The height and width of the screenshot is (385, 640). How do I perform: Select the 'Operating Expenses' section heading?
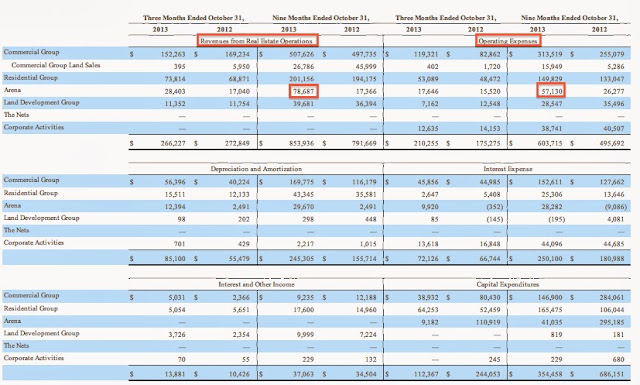tap(508, 41)
